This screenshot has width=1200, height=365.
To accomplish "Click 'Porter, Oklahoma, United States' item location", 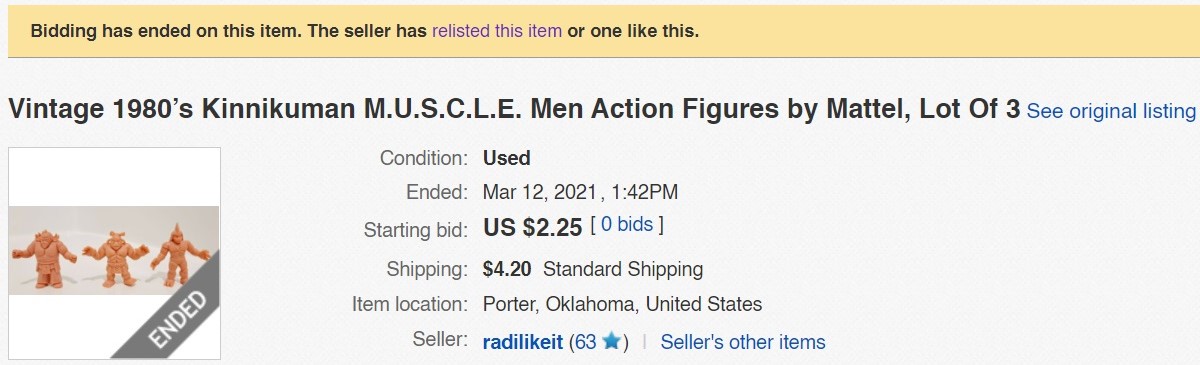I will [x=622, y=304].
